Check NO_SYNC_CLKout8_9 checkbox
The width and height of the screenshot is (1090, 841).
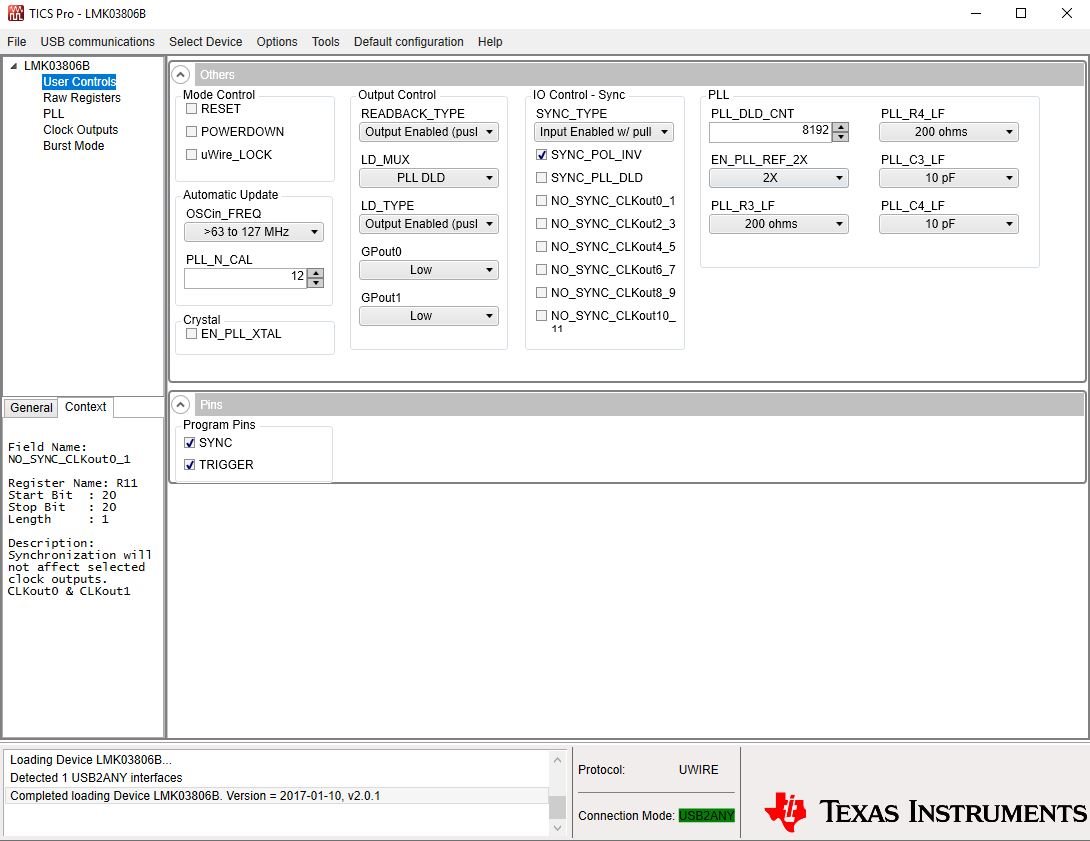(x=542, y=292)
